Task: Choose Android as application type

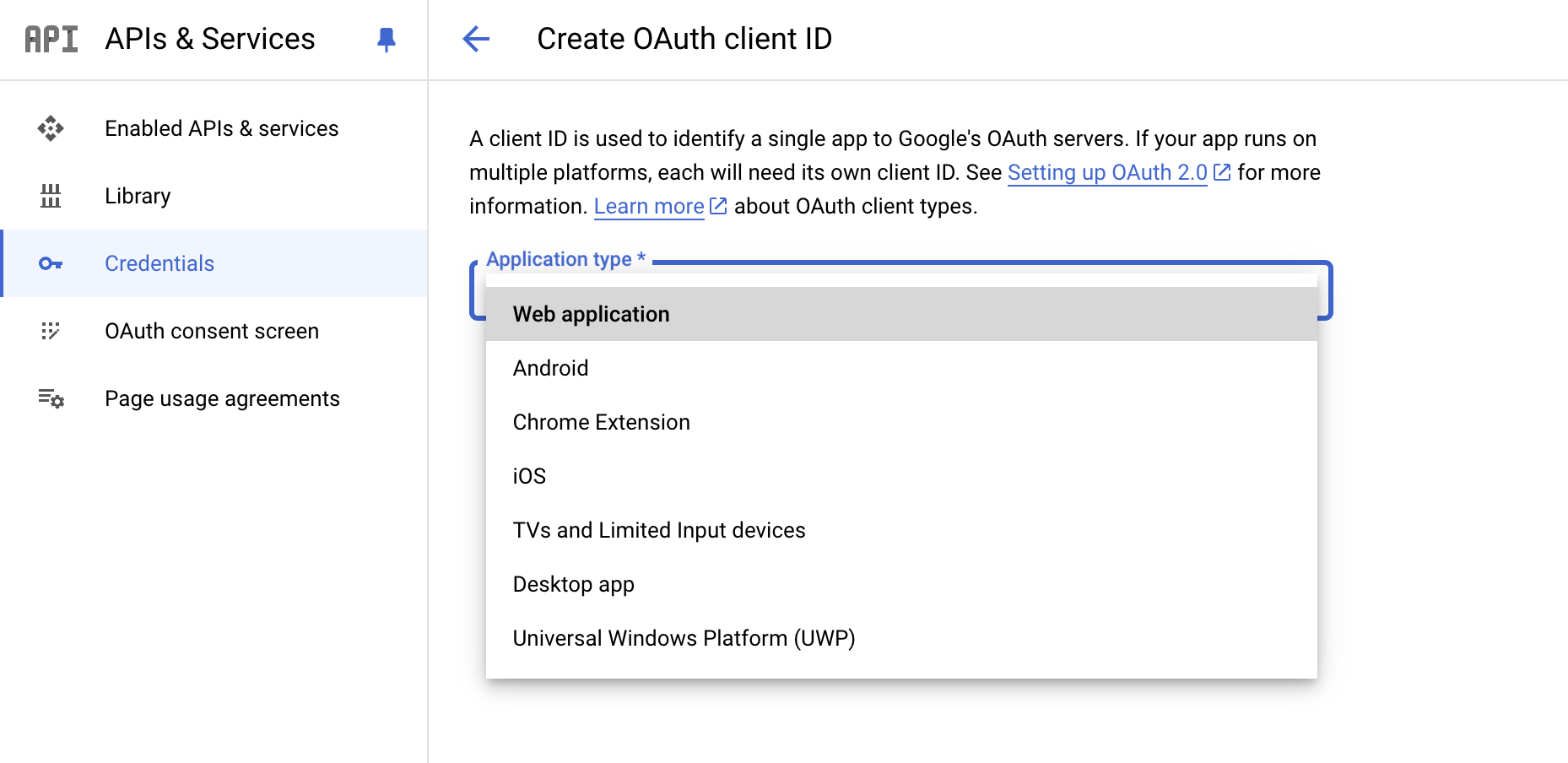Action: point(550,368)
